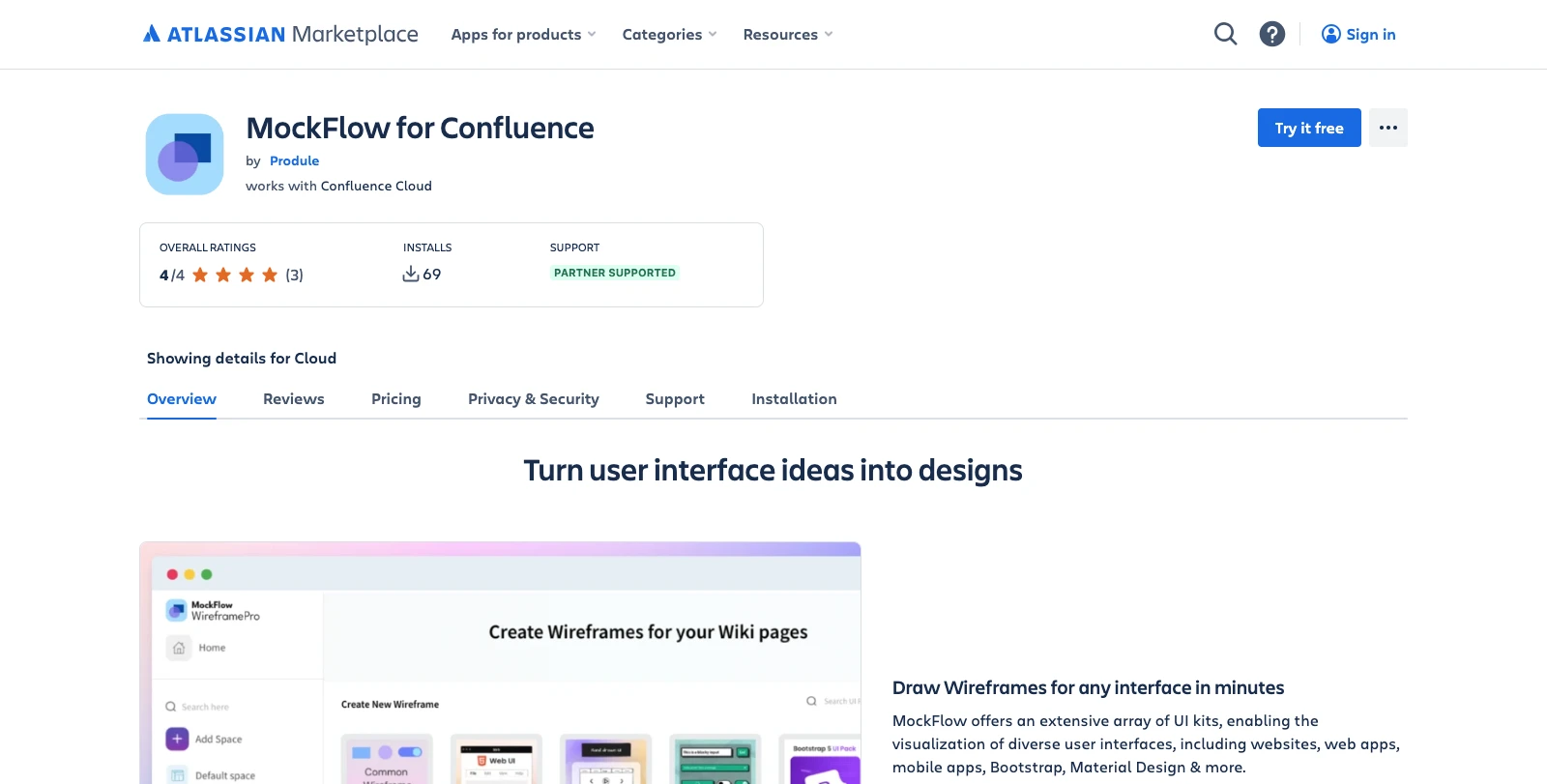Open the search magnifier icon
This screenshot has width=1547, height=784.
point(1225,34)
